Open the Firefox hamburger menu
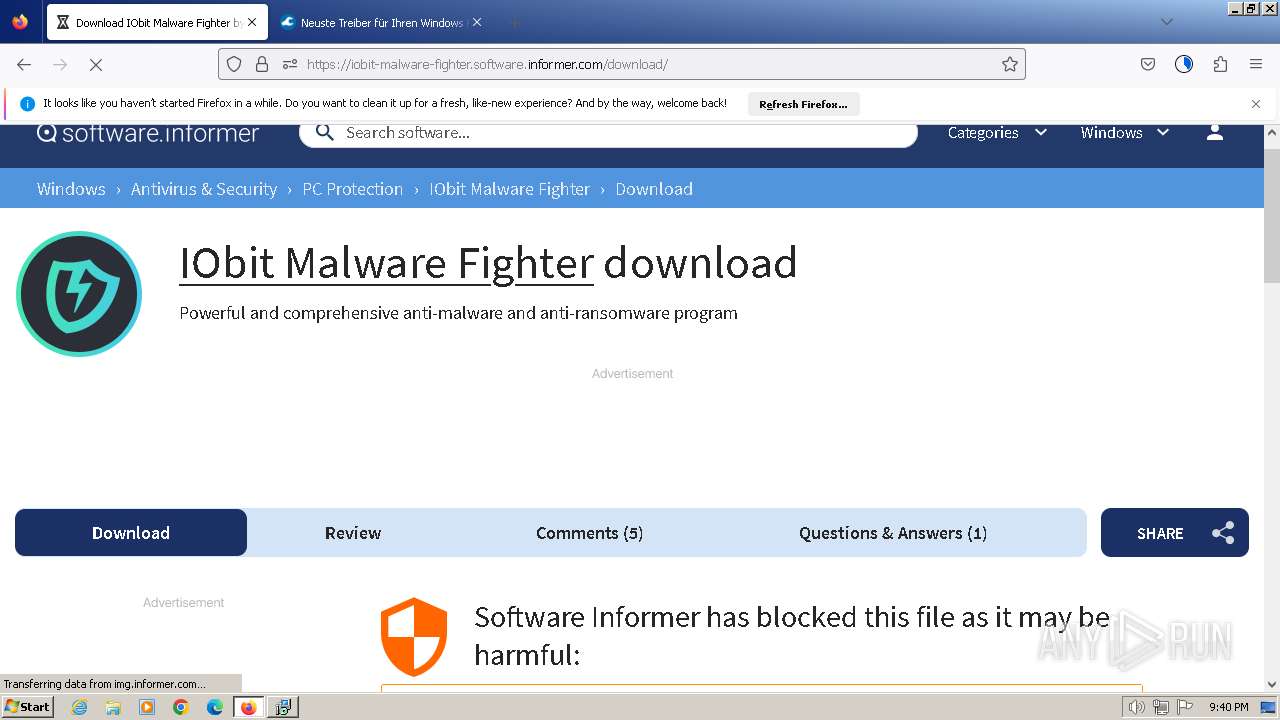 coord(1256,64)
